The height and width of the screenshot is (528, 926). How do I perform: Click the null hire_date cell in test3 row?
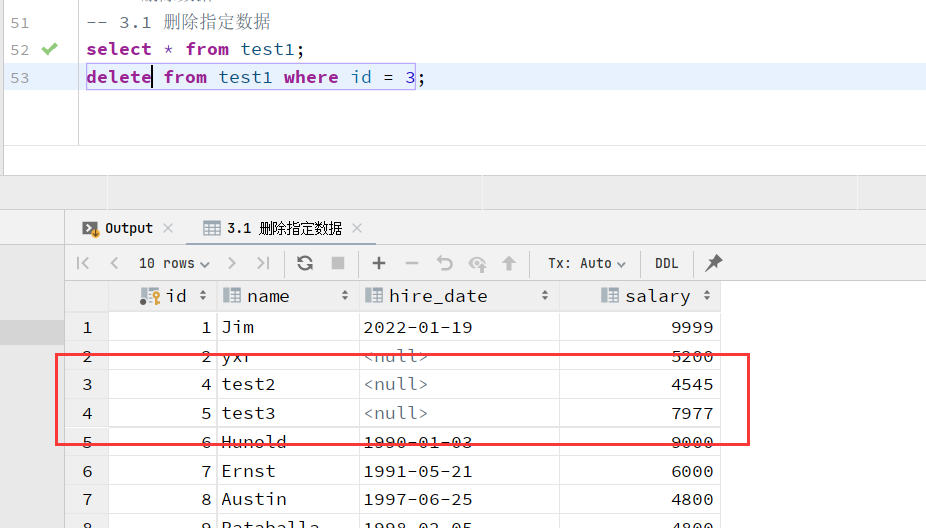pos(459,413)
